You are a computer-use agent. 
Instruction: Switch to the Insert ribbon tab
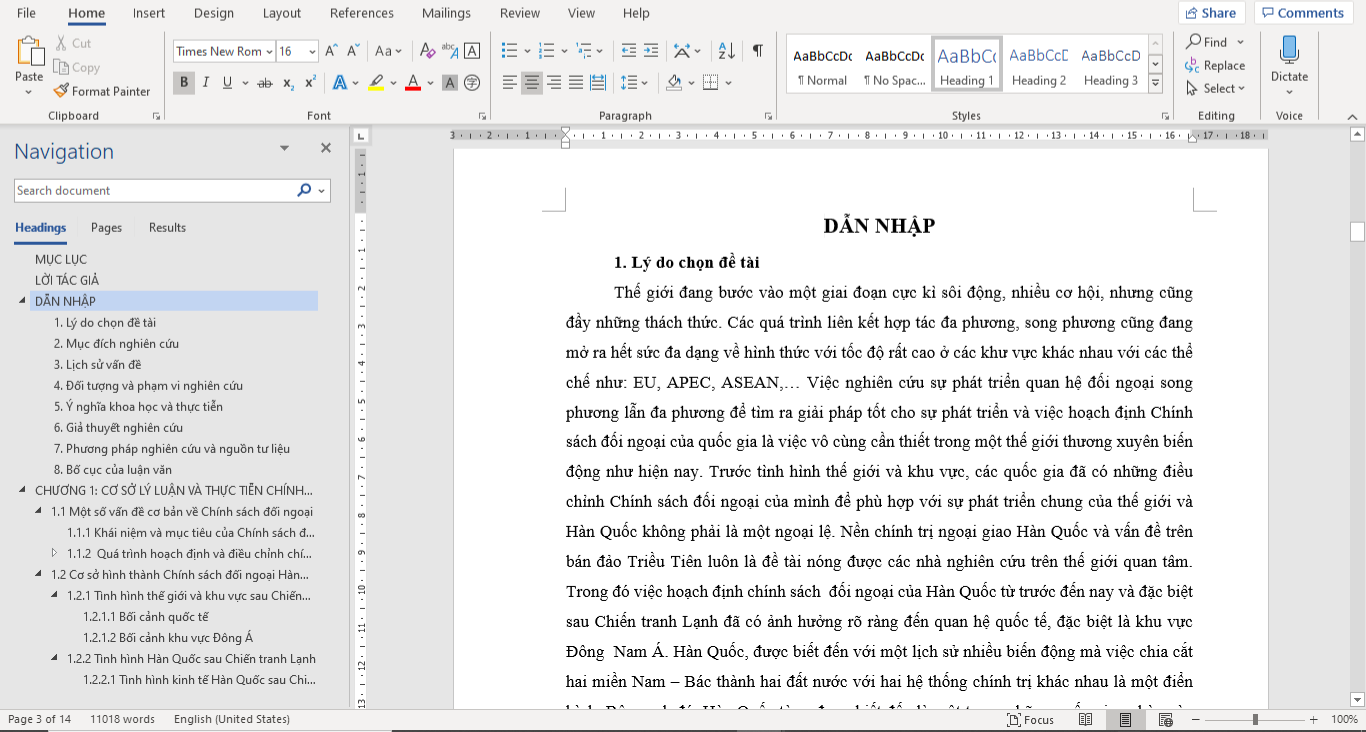click(x=149, y=13)
